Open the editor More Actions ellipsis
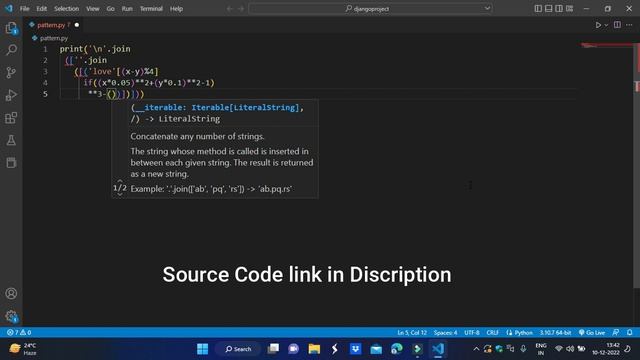640x360 pixels. 629,25
